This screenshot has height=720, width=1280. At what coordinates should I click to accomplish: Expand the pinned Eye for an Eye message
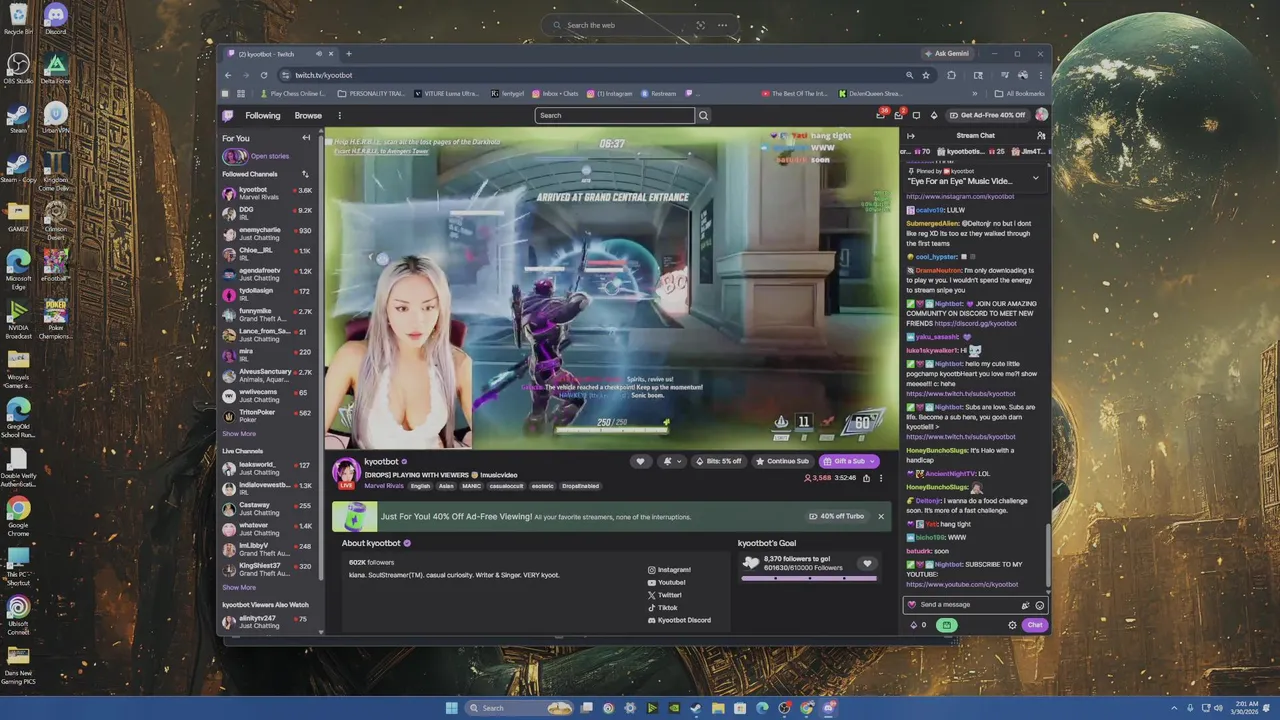(1035, 177)
